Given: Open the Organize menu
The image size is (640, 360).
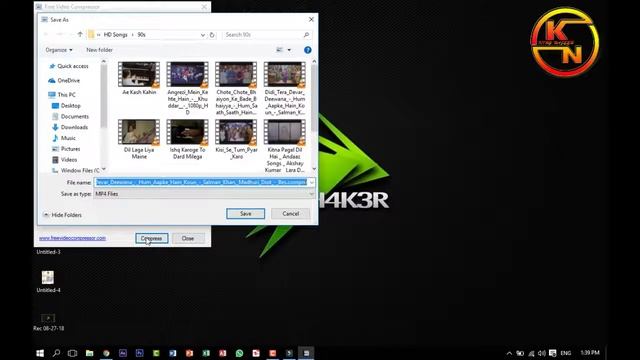Looking at the screenshot, I should coord(59,50).
